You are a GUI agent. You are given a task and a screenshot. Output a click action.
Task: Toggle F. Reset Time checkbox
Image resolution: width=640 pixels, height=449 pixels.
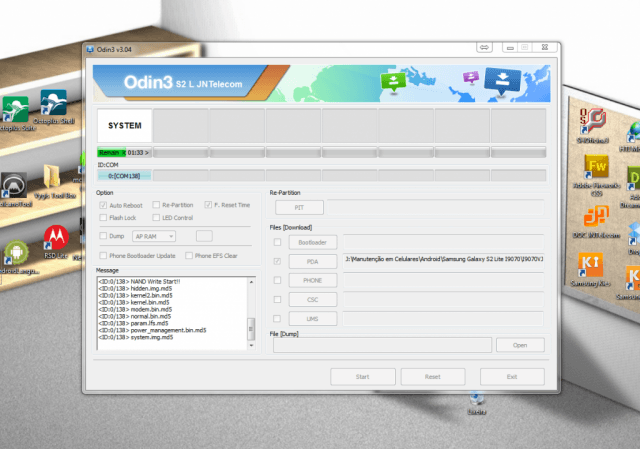(x=208, y=205)
